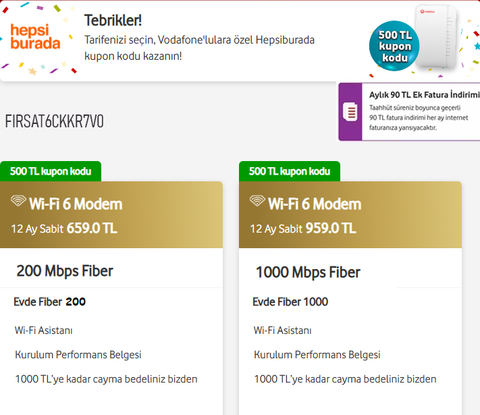This screenshot has width=480, height=415.
Task: Click Wi-Fi Asistanı under Evde Fiber 200
Action: (x=44, y=330)
